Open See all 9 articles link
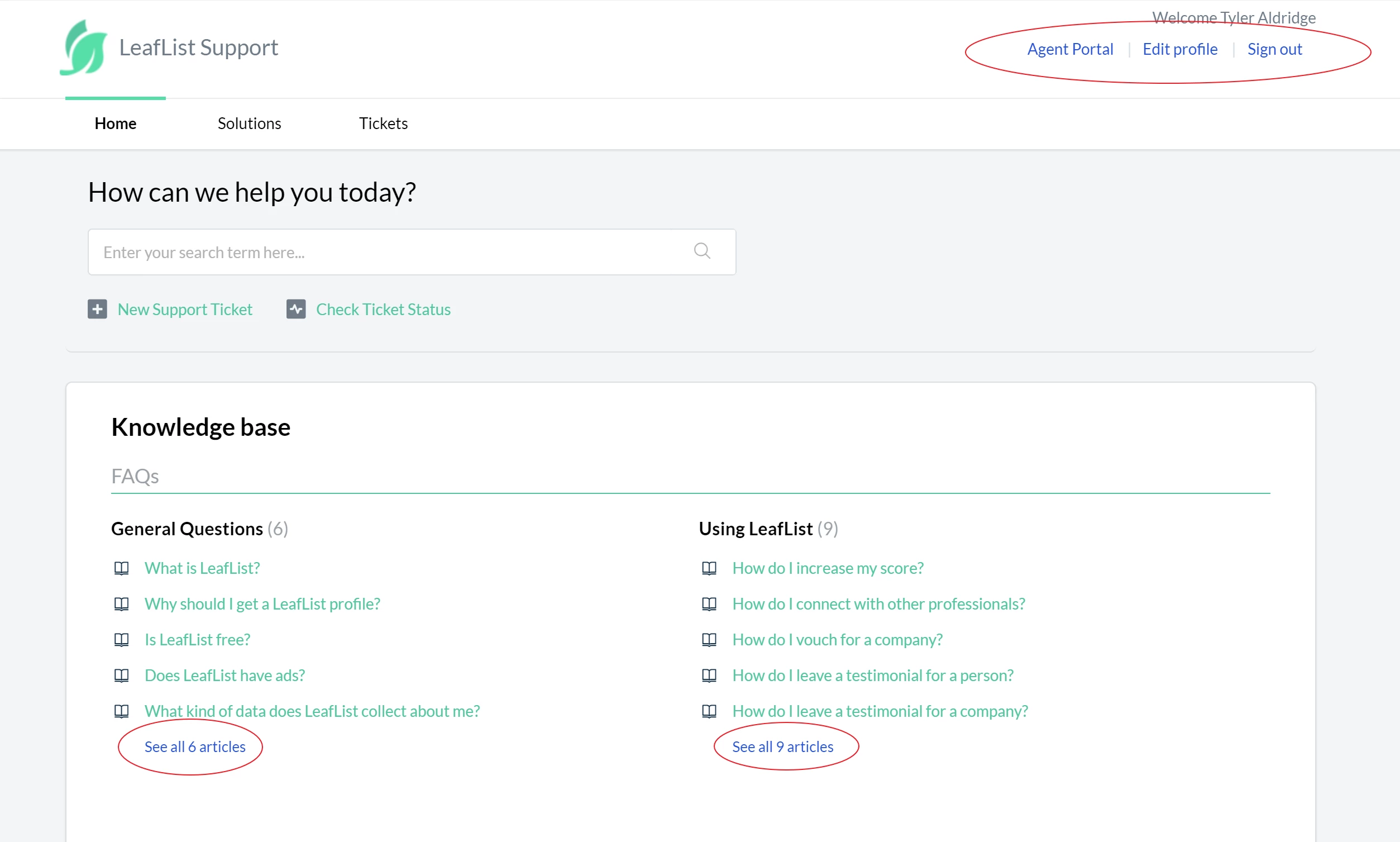 pyautogui.click(x=783, y=746)
